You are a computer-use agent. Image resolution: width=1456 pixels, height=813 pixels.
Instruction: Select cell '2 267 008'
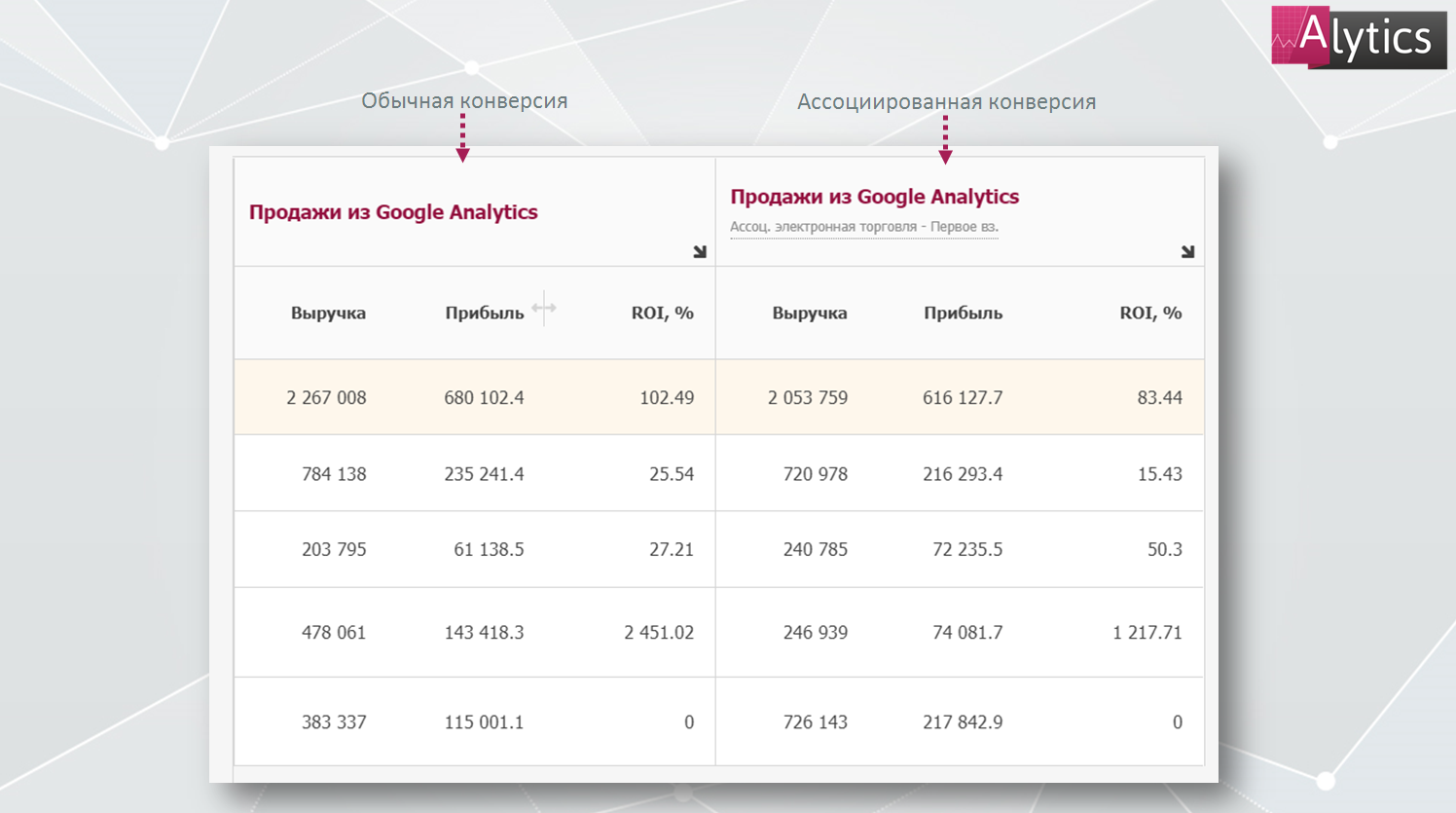point(326,398)
